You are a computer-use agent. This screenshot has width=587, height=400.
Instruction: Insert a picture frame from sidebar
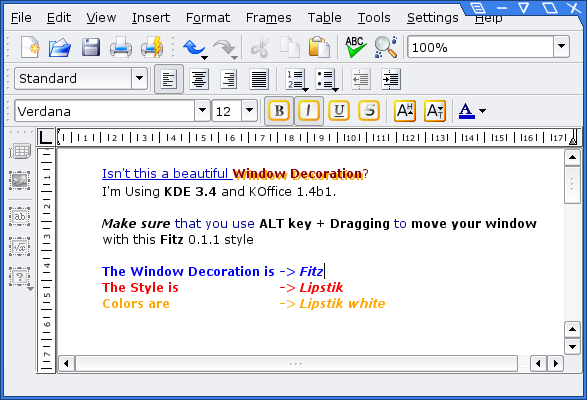tap(19, 181)
